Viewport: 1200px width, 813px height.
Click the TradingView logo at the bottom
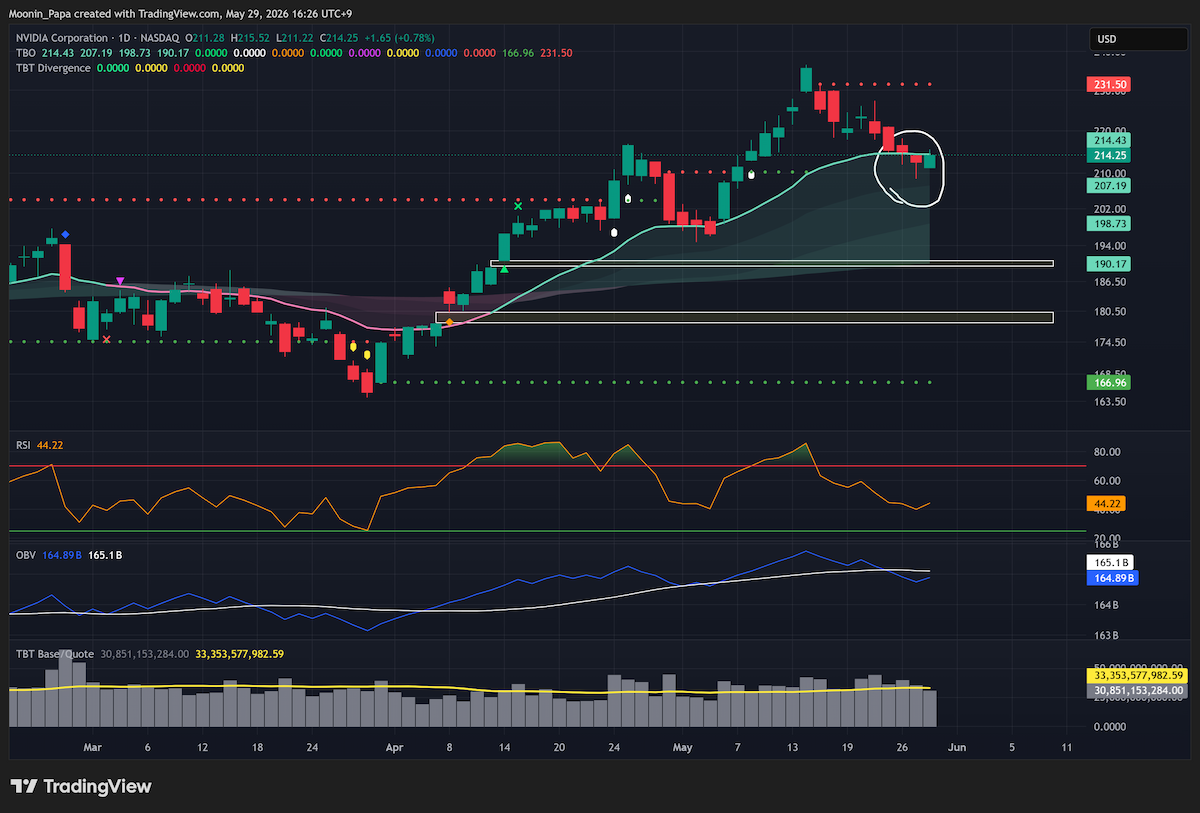[81, 787]
